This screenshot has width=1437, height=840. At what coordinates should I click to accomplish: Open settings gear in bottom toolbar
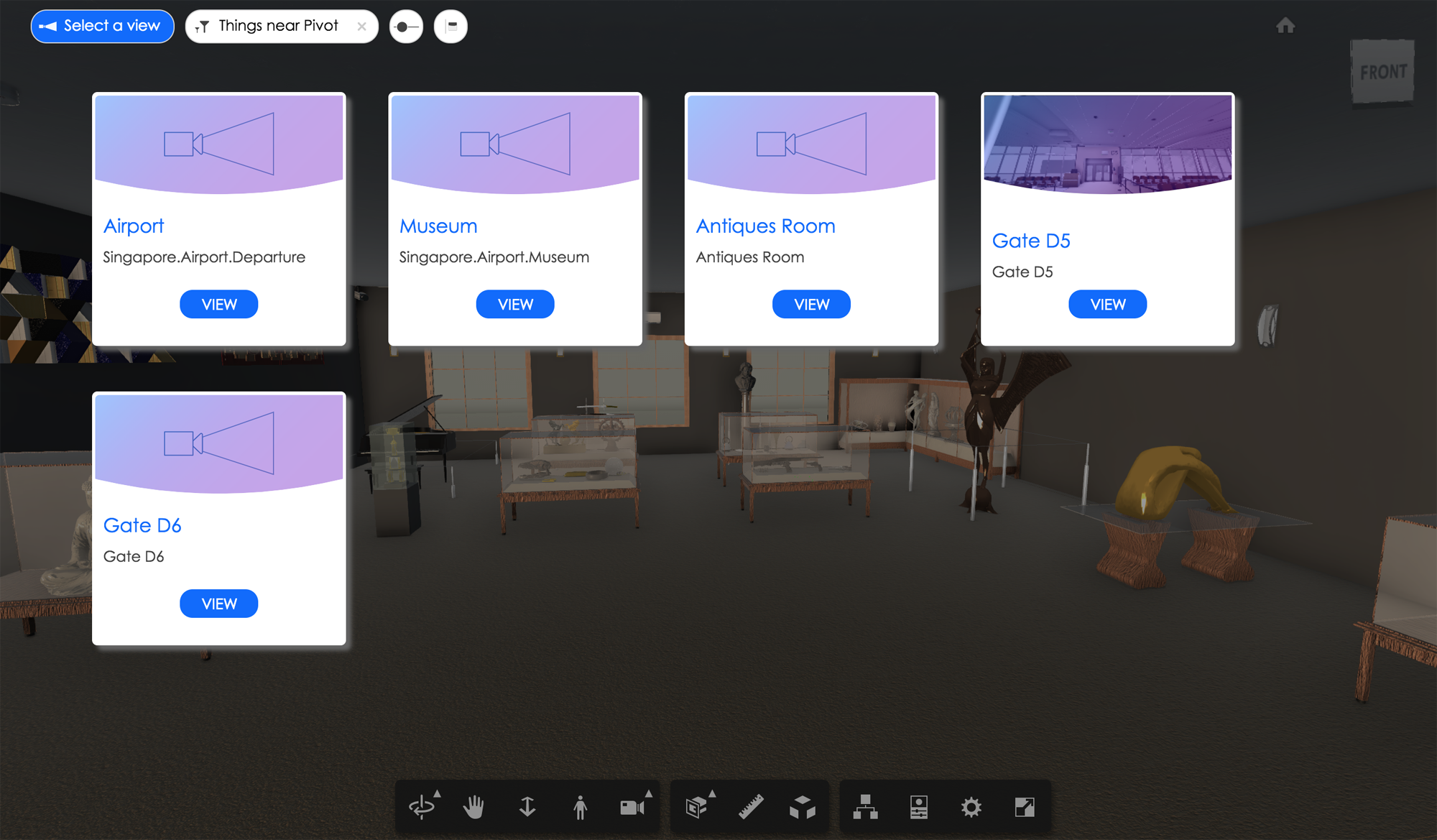click(x=971, y=807)
